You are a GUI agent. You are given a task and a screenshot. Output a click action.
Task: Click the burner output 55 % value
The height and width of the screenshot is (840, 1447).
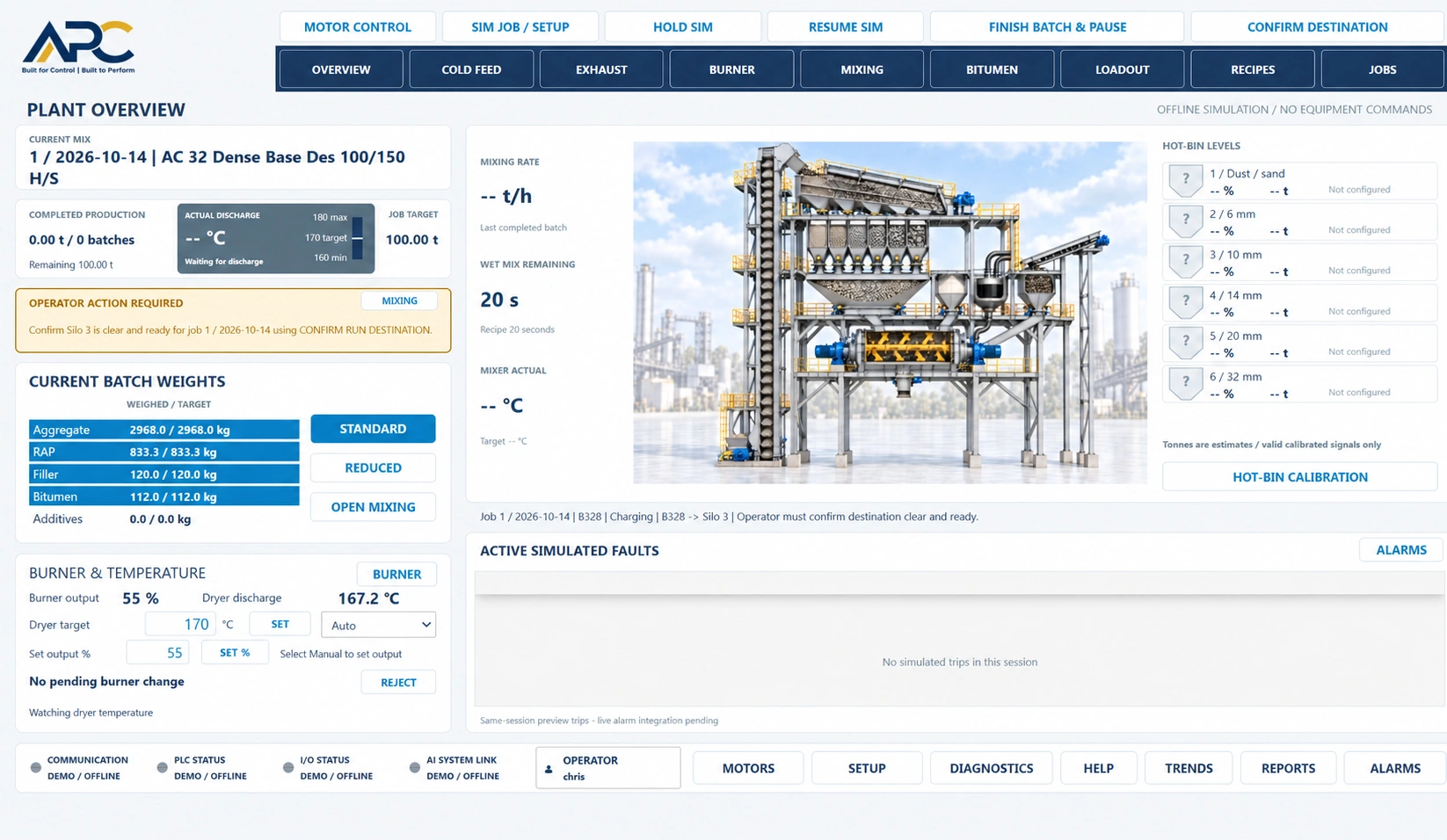point(141,598)
